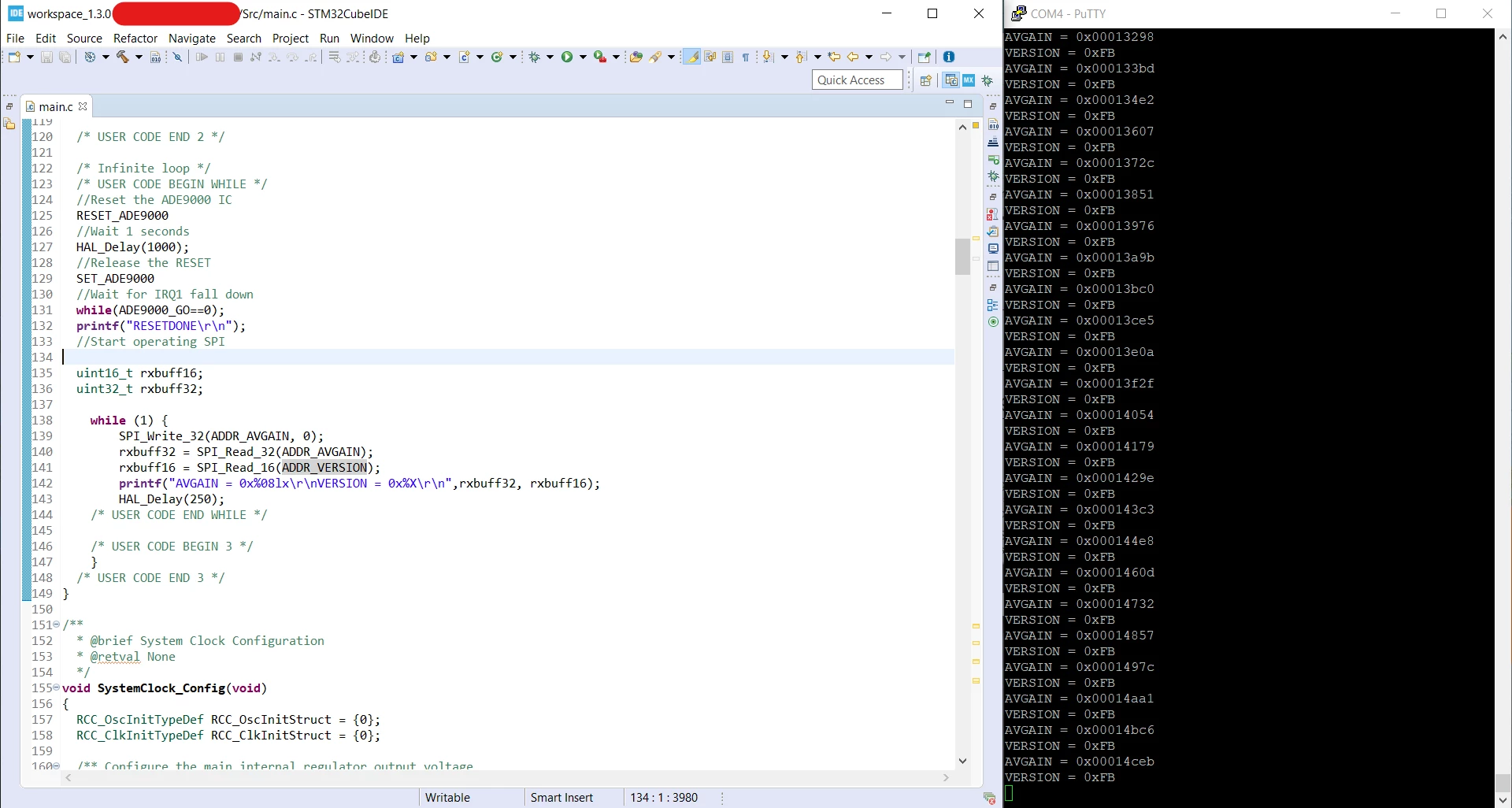Viewport: 1512px width, 808px height.
Task: Click the Save floppy disk icon
Action: pyautogui.click(x=46, y=57)
